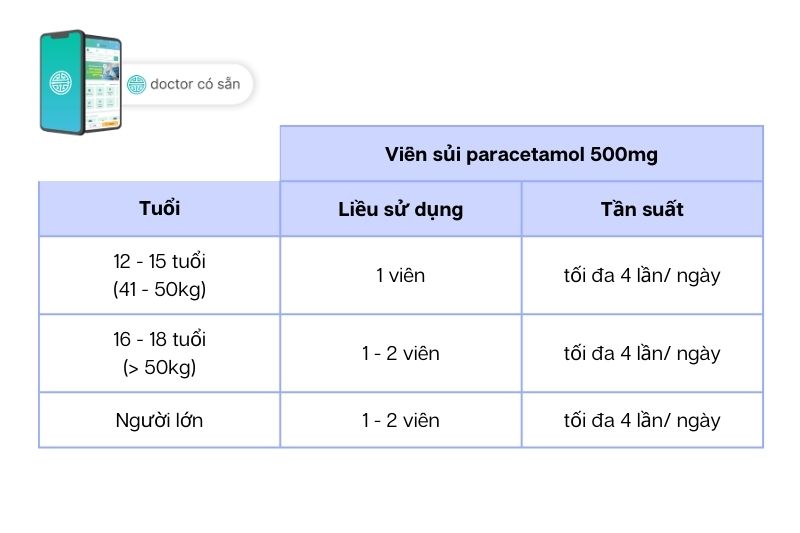800x533 pixels.
Task: Select the Tần suất column header
Action: coord(641,209)
